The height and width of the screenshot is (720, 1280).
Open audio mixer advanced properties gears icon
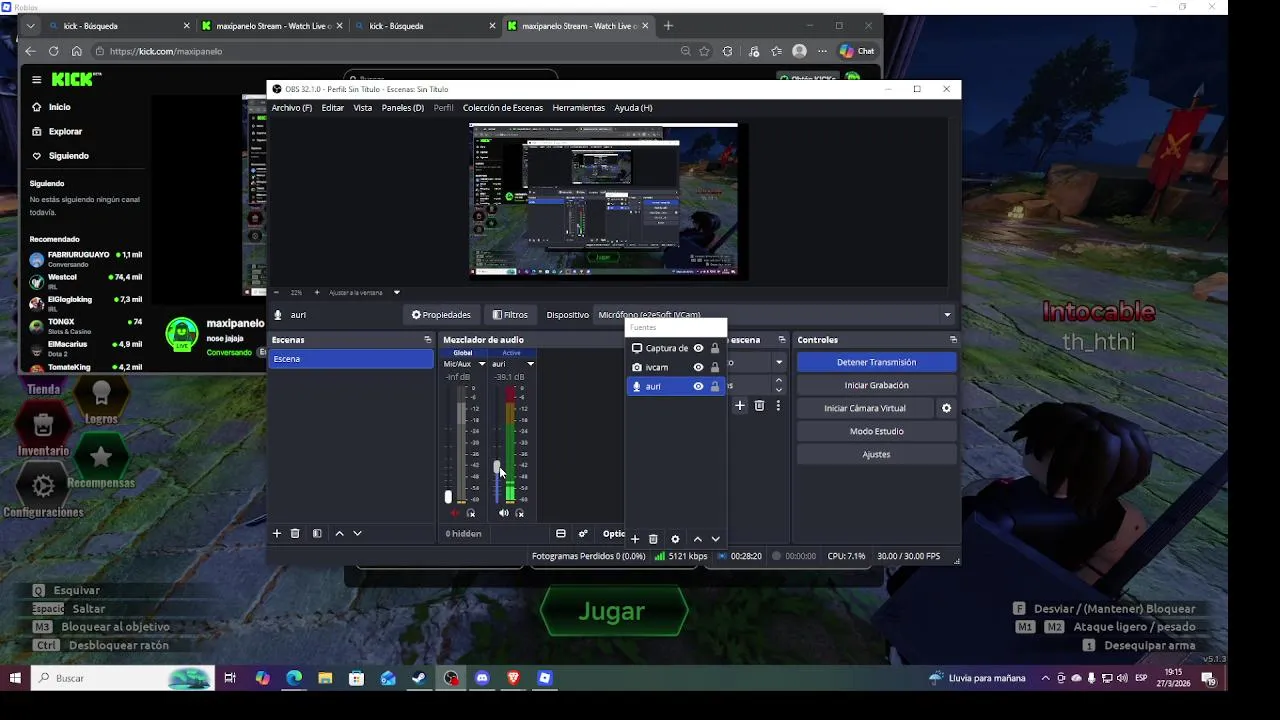(x=583, y=534)
